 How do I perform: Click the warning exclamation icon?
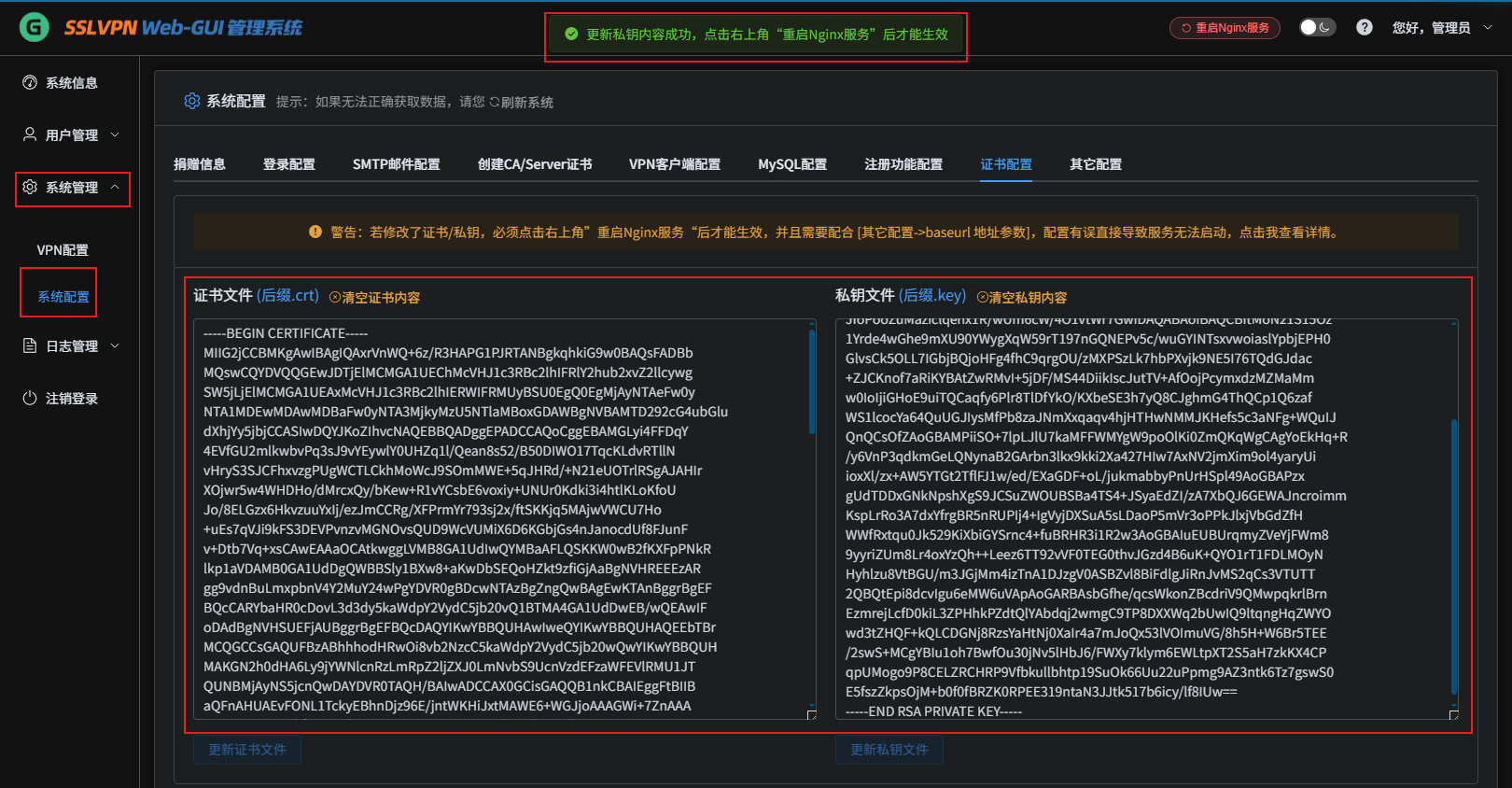(x=315, y=232)
